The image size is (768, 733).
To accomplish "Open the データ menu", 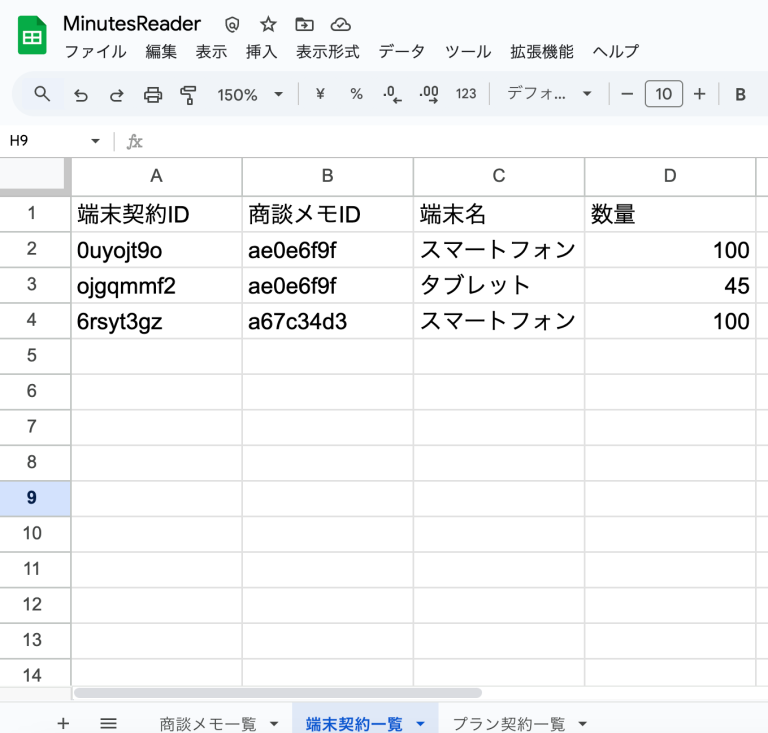I will click(x=401, y=52).
